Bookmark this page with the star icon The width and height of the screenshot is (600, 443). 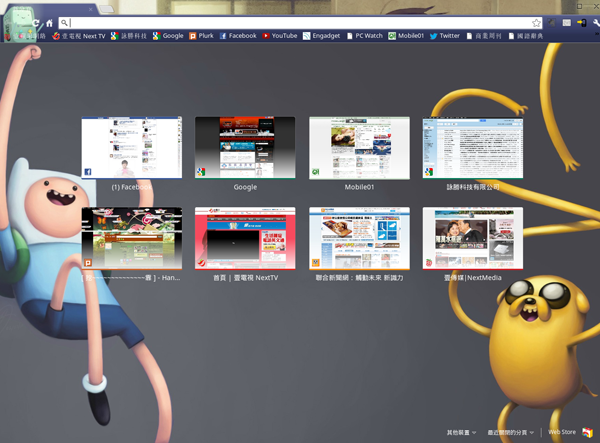coord(536,23)
